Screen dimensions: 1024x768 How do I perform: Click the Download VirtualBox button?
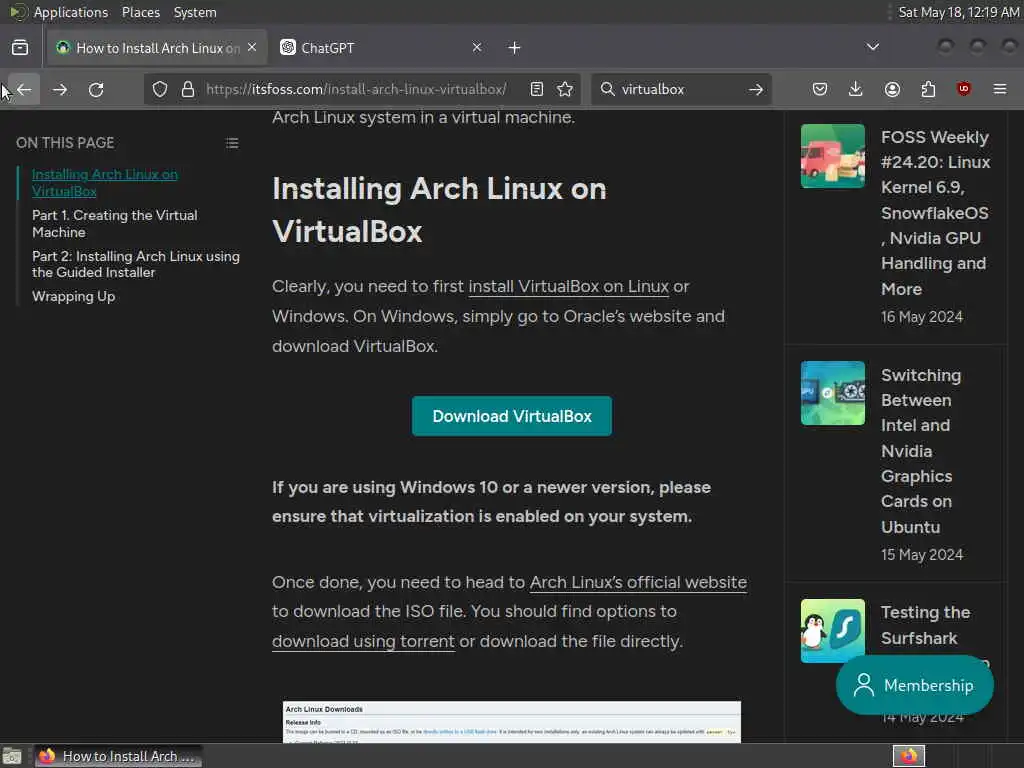click(512, 416)
